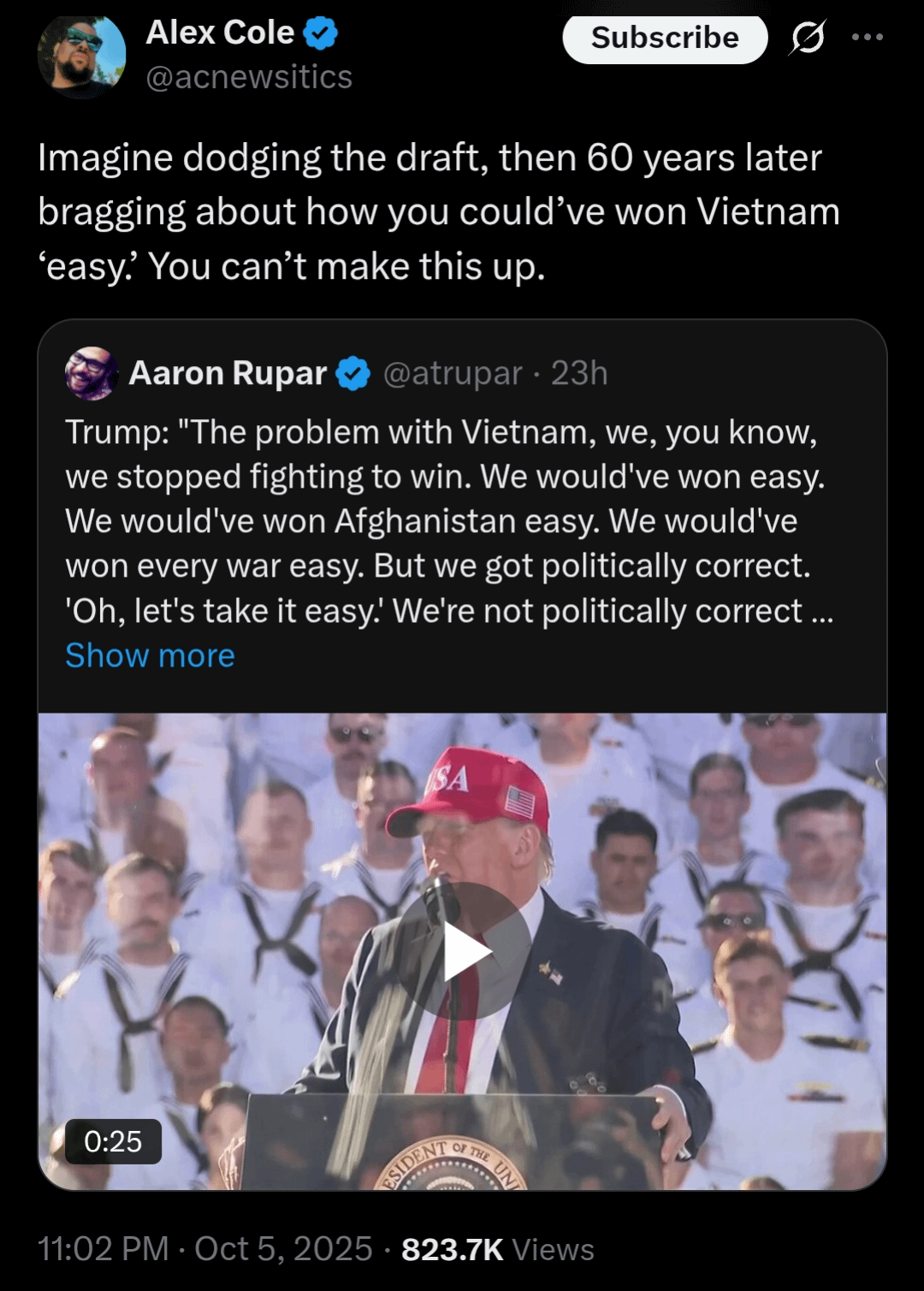The height and width of the screenshot is (1291, 924).
Task: Open the @atrupar handle
Action: 452,373
